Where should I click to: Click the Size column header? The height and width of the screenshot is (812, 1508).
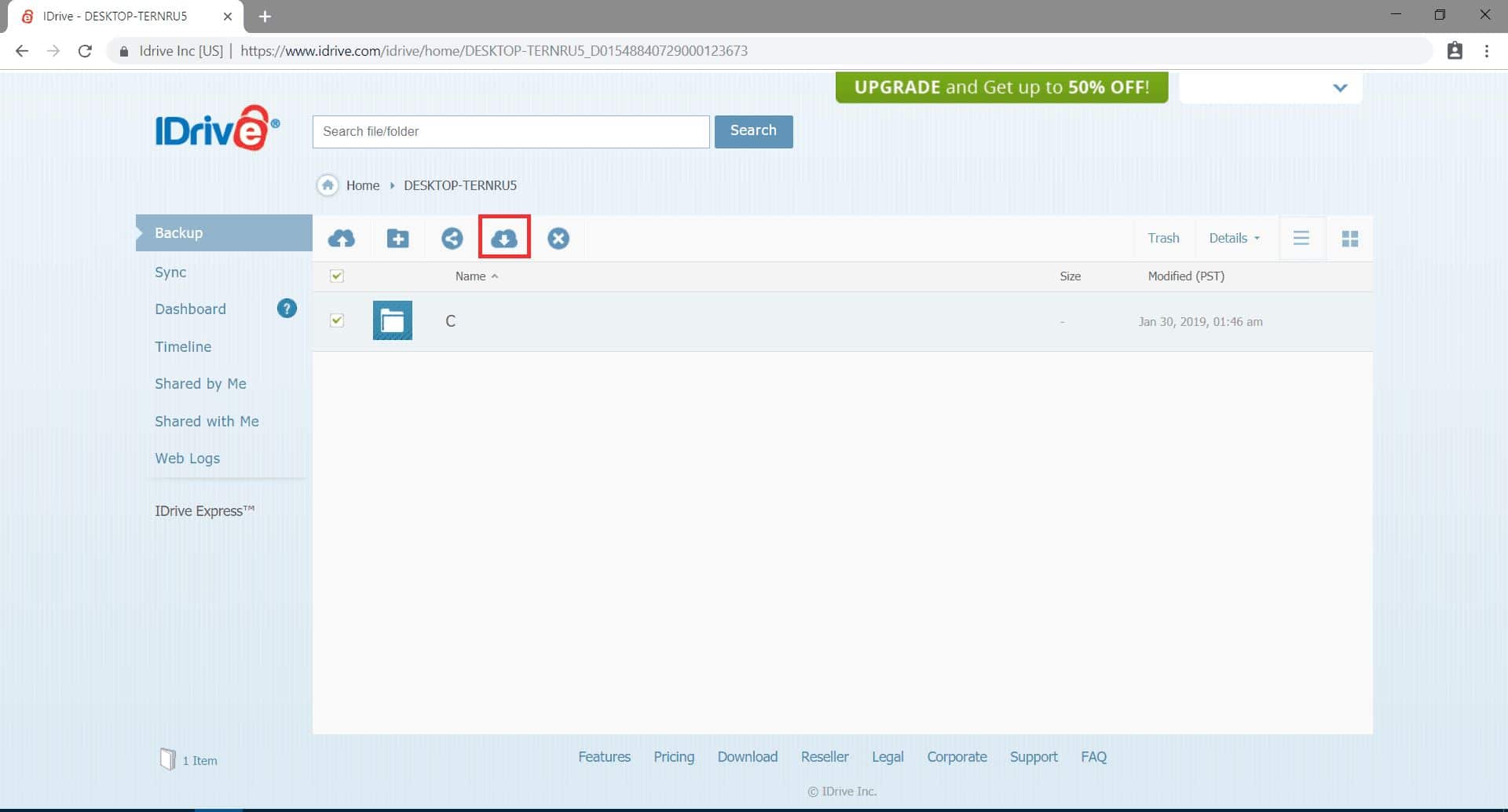1070,276
